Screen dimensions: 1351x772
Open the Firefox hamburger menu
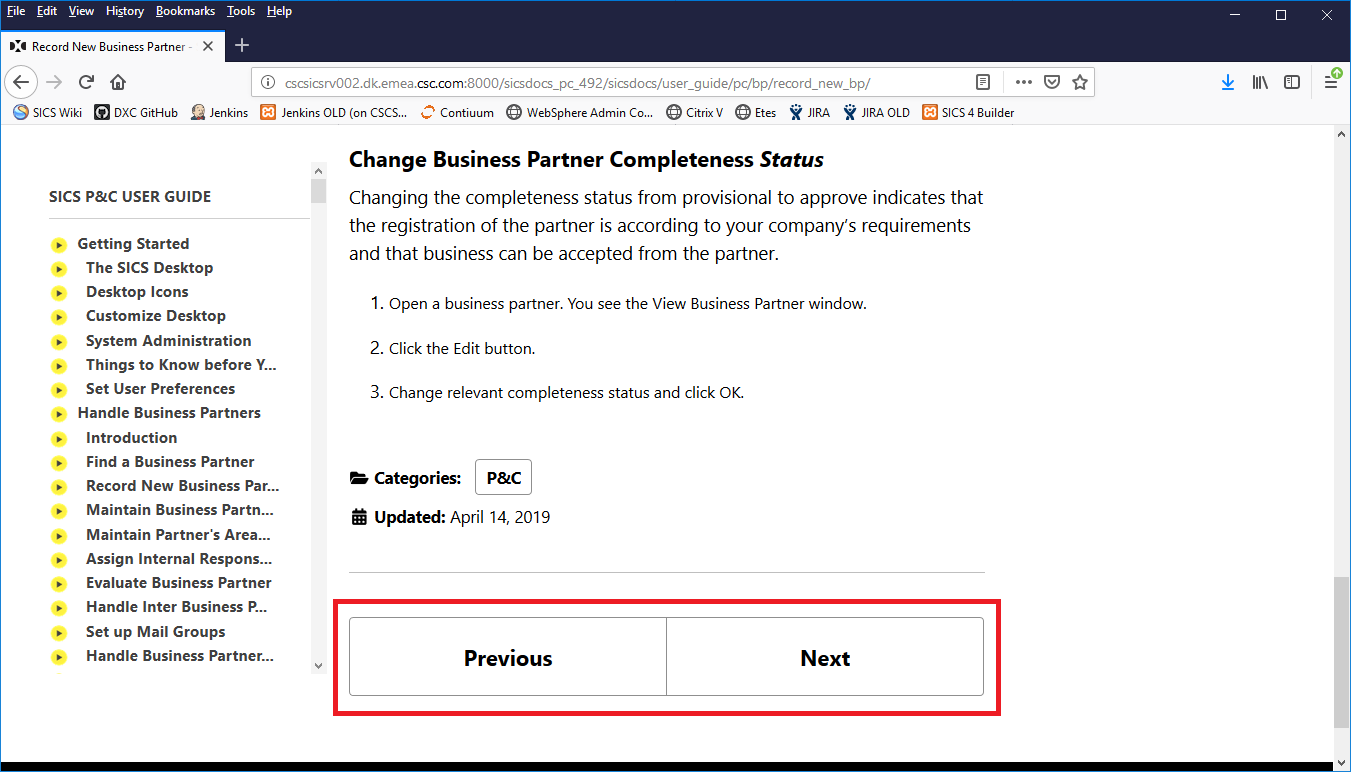pos(1332,82)
